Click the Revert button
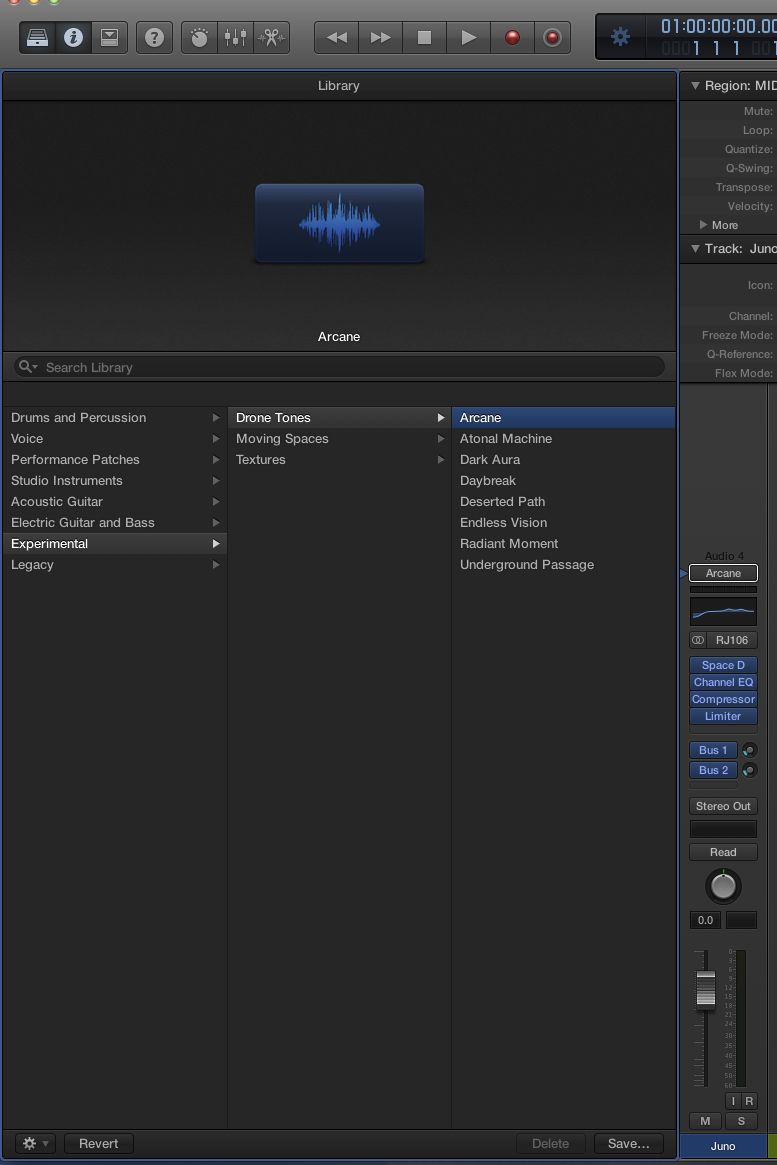Viewport: 777px width, 1165px height. (99, 1143)
